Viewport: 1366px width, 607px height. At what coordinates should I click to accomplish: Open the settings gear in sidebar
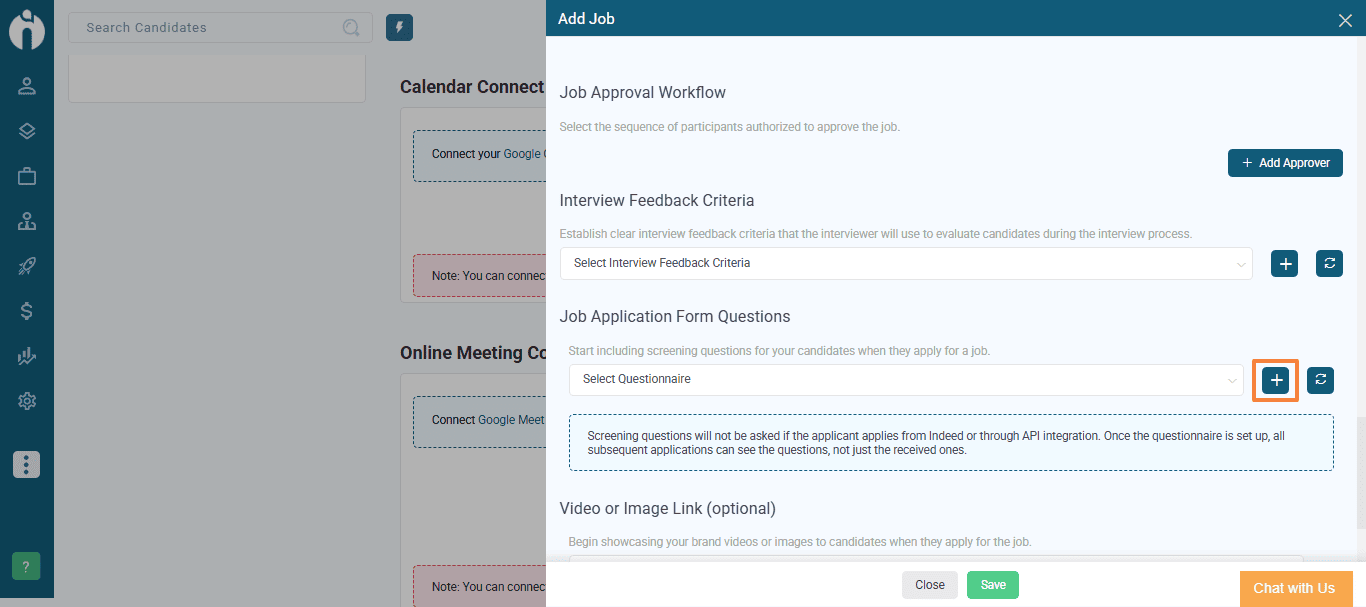tap(27, 401)
